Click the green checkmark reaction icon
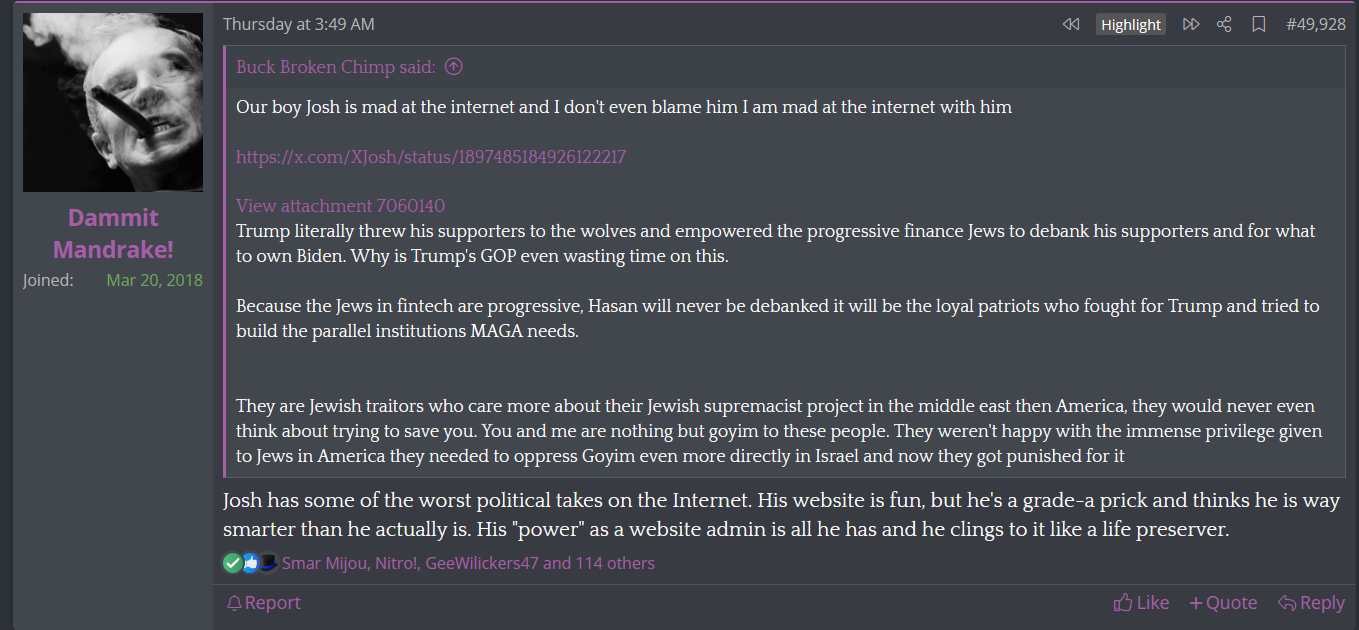 pos(232,563)
